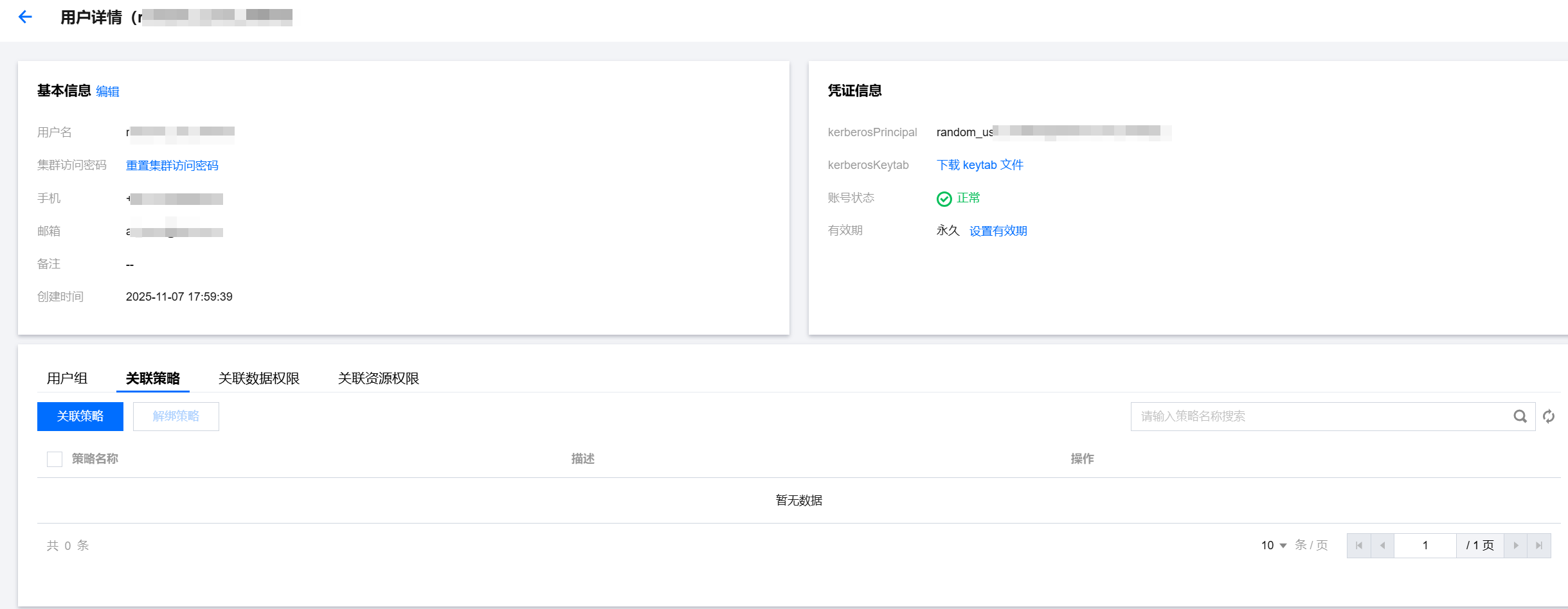
Task: Switch to the 用户组 tab
Action: point(67,378)
